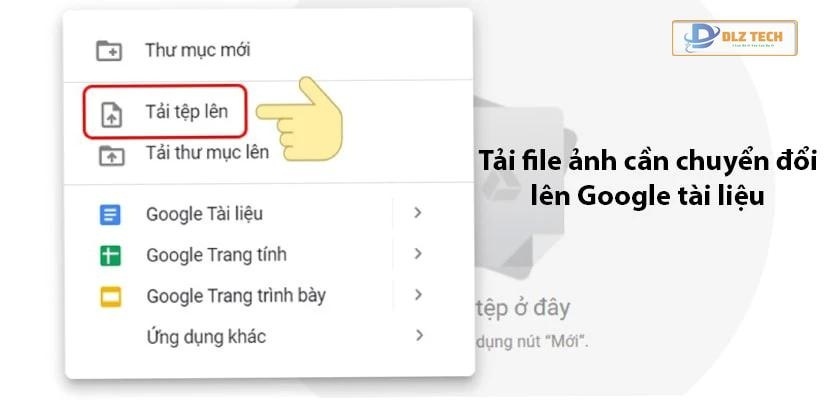The width and height of the screenshot is (840, 400).
Task: Expand Google Trang trình bày submenu arrow
Action: [x=418, y=295]
